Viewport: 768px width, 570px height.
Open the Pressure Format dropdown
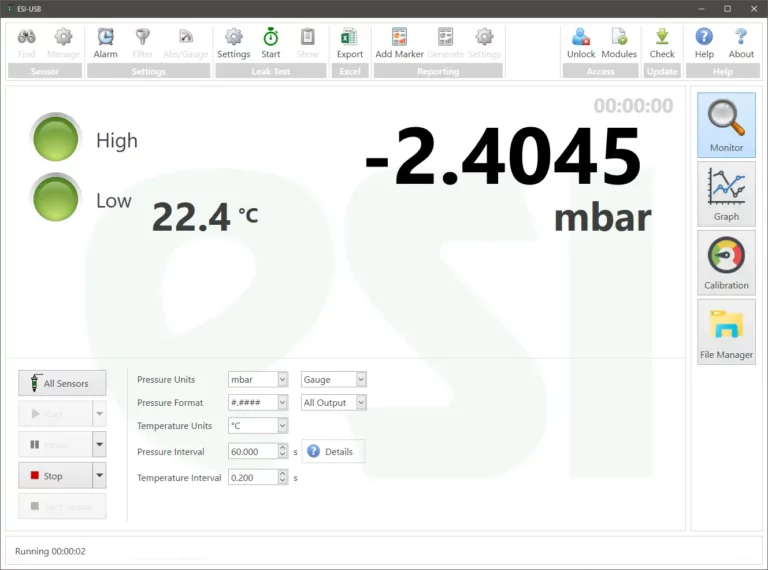click(x=258, y=403)
